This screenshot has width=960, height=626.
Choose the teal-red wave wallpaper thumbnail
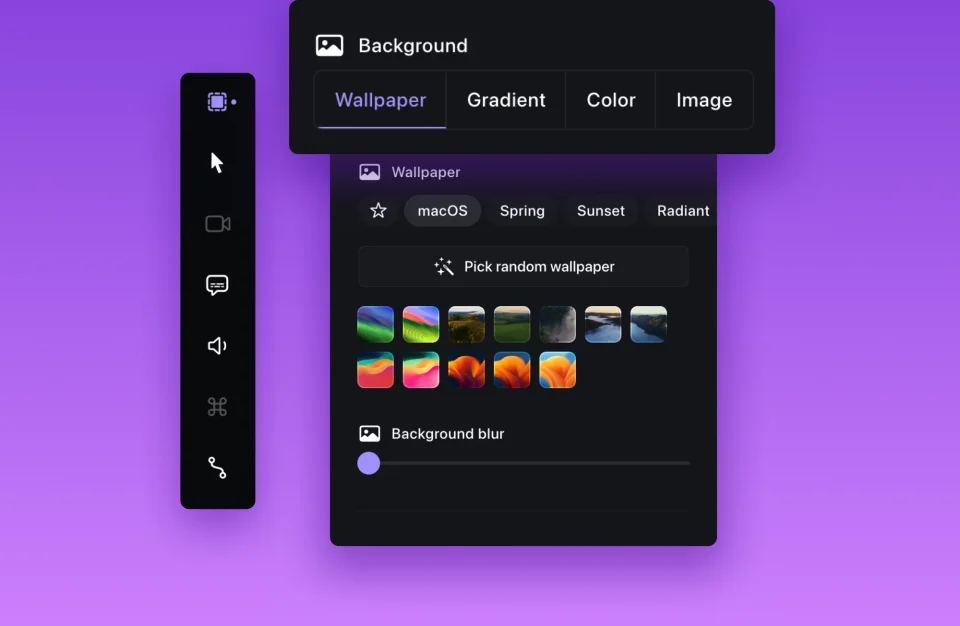375,370
